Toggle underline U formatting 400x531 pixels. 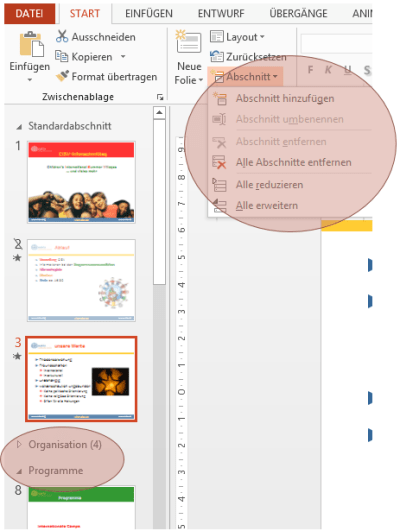point(347,70)
